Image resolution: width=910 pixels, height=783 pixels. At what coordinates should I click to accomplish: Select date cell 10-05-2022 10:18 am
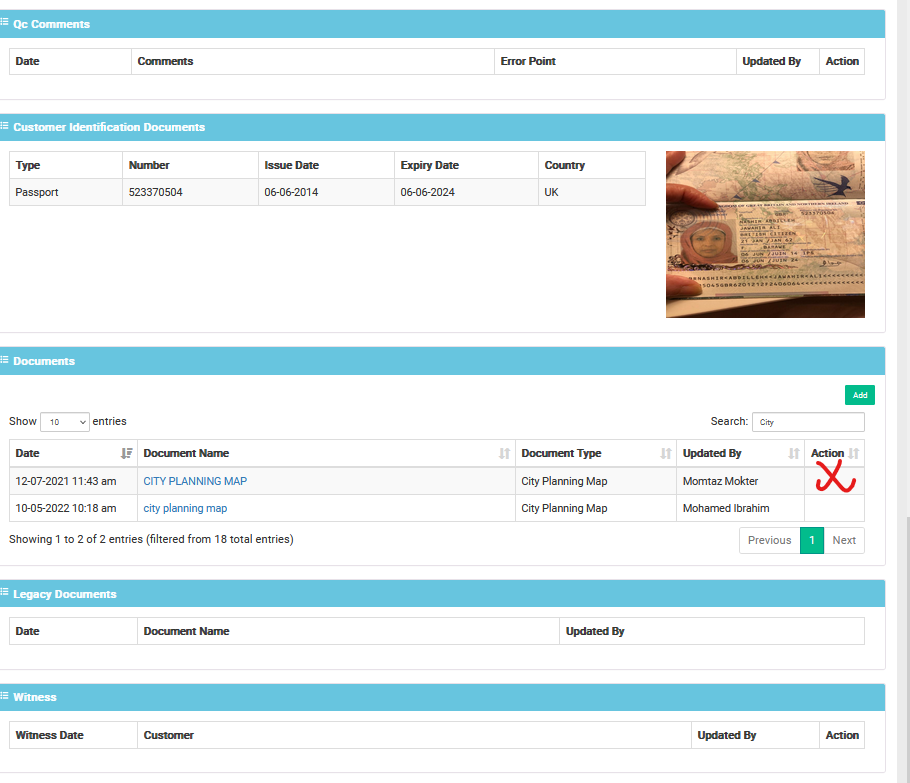coord(73,508)
